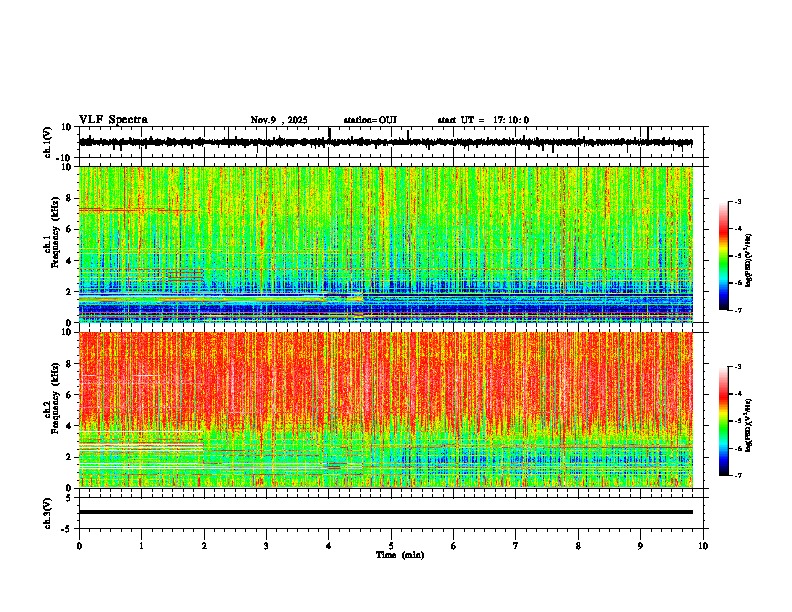This screenshot has height=612, width=792.
Task: Click the ch.2 color scale bar
Action: [724, 421]
